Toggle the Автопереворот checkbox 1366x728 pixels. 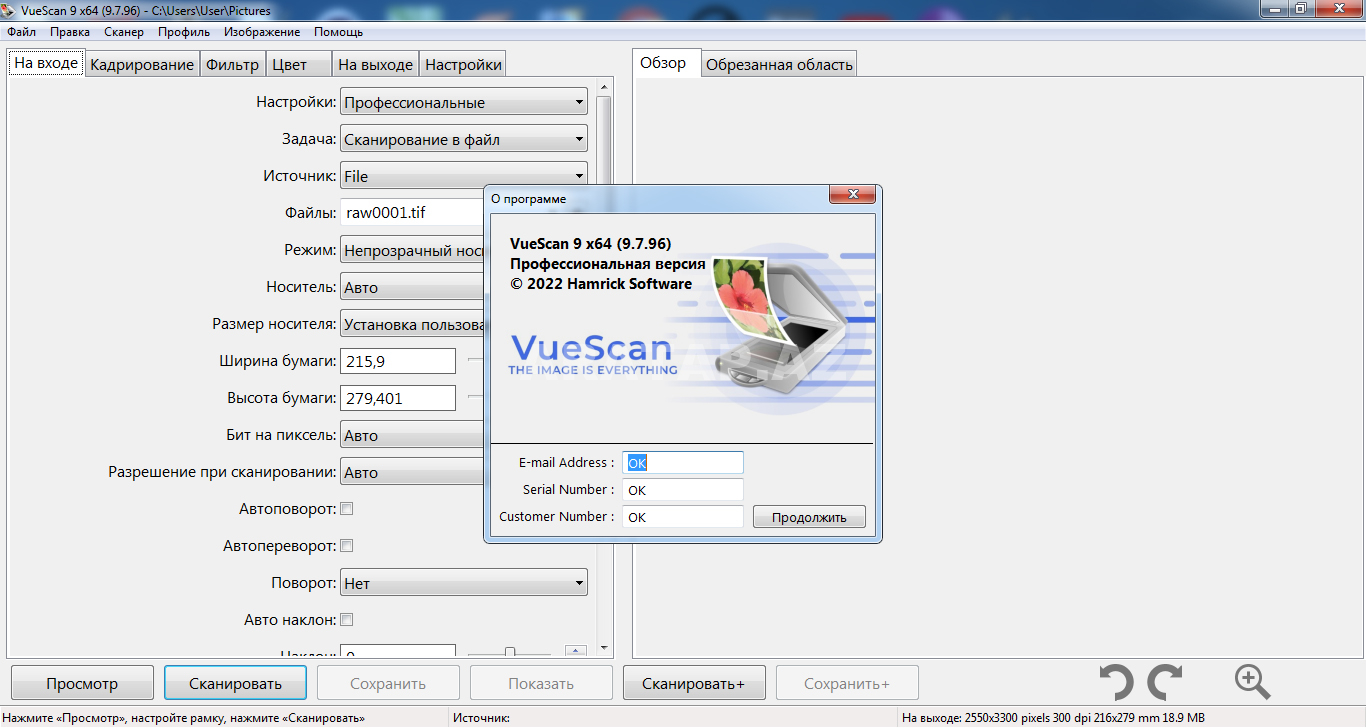[347, 546]
